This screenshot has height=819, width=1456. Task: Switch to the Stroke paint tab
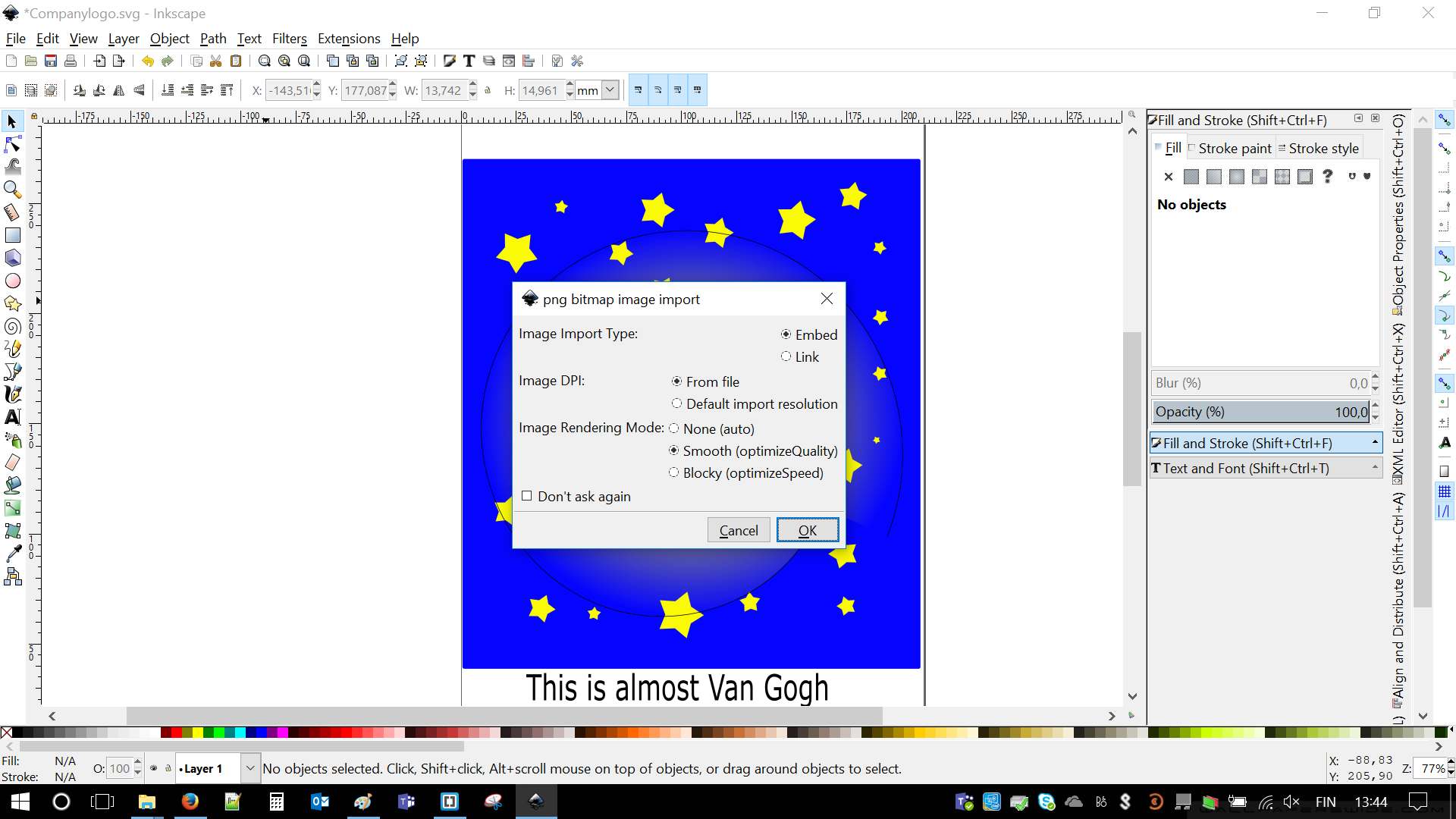(x=1230, y=148)
